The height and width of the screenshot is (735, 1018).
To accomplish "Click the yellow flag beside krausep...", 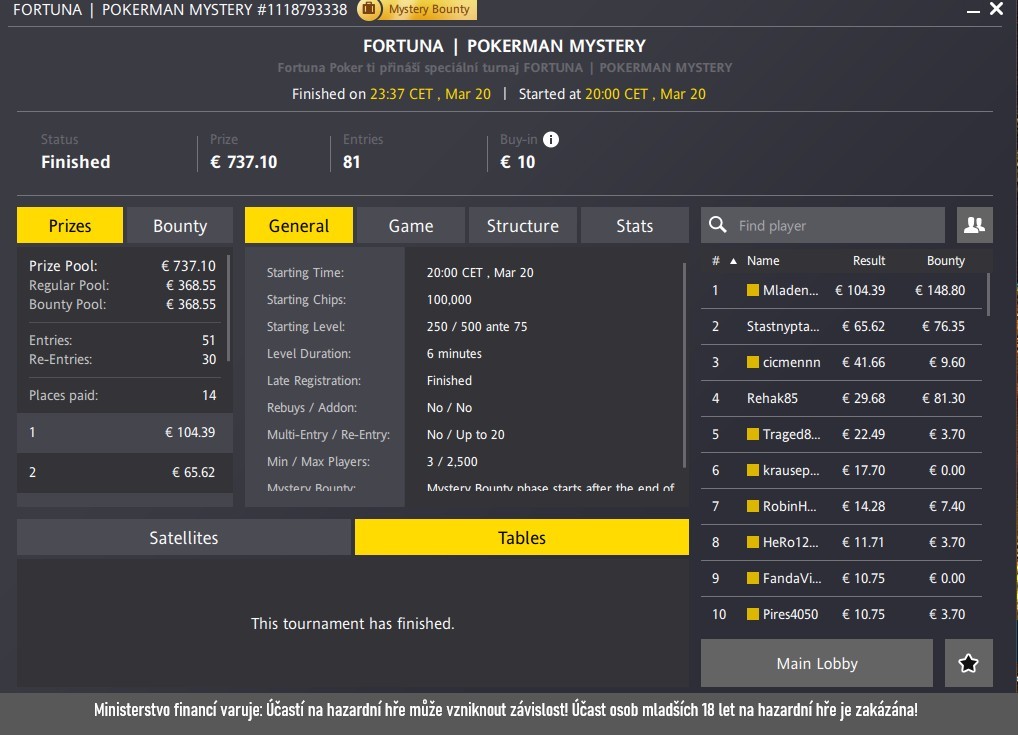I will [x=752, y=470].
